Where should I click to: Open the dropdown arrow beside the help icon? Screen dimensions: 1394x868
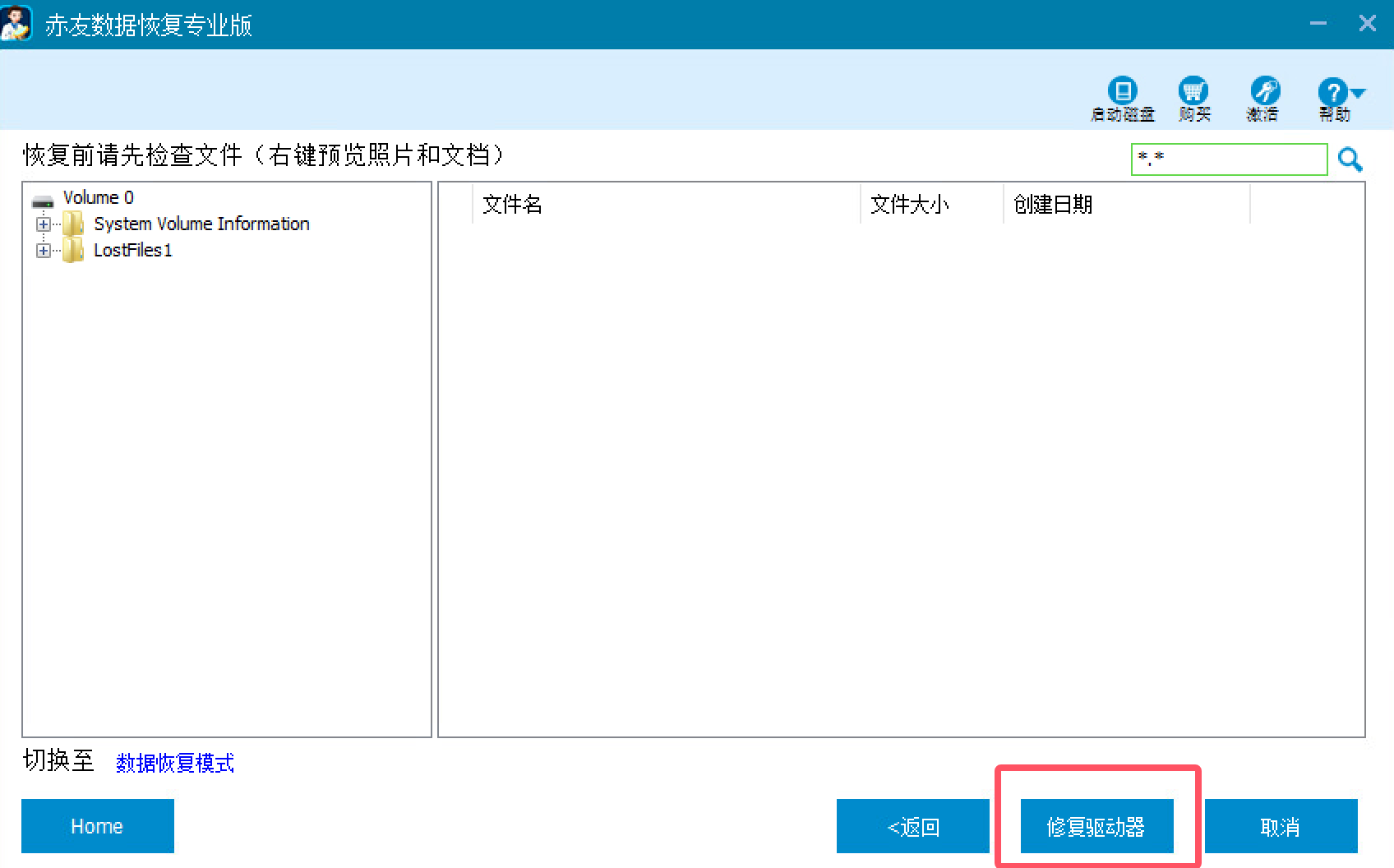tap(1358, 93)
